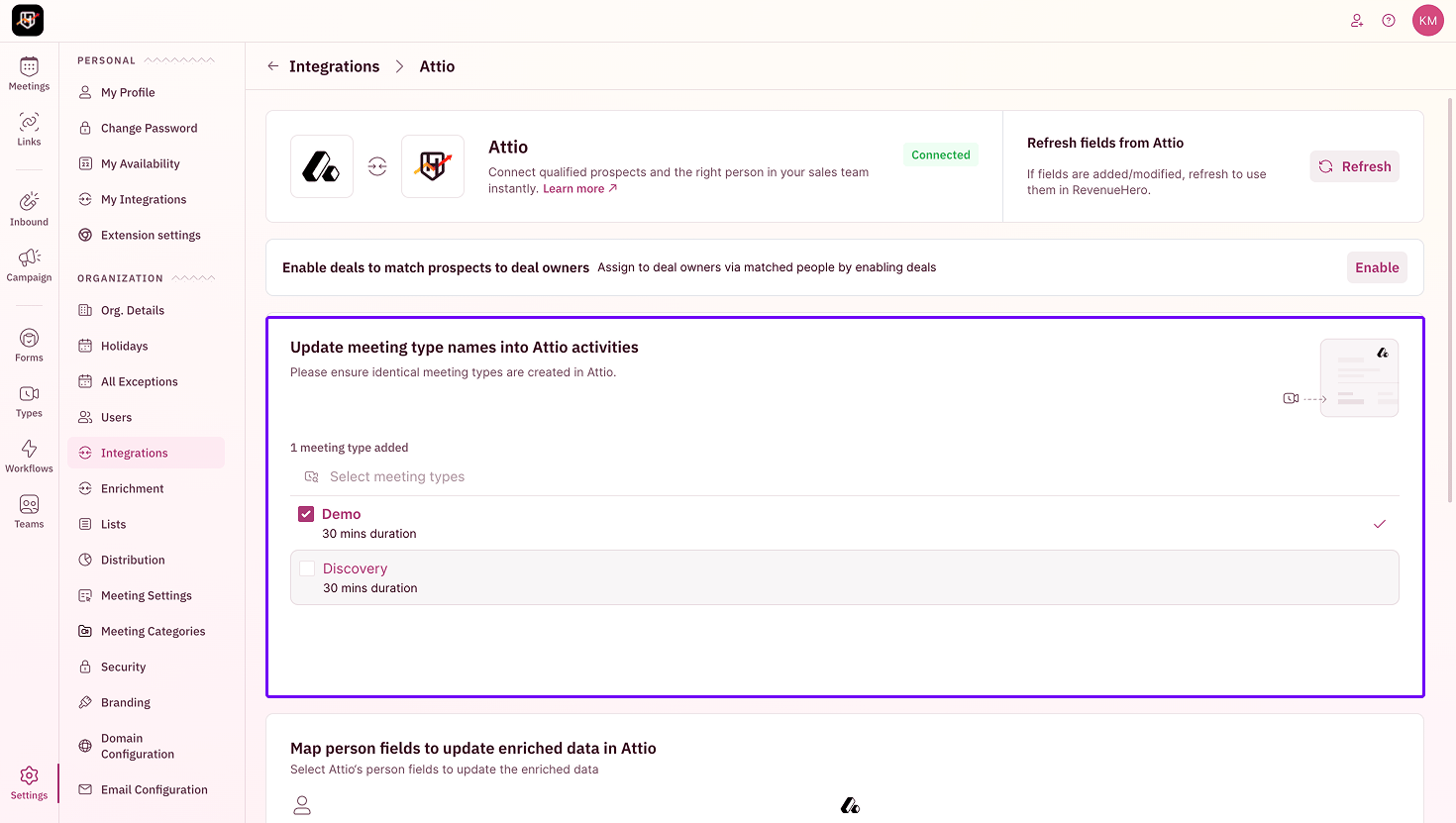Open My Profile settings
The width and height of the screenshot is (1456, 823).
[x=147, y=92]
